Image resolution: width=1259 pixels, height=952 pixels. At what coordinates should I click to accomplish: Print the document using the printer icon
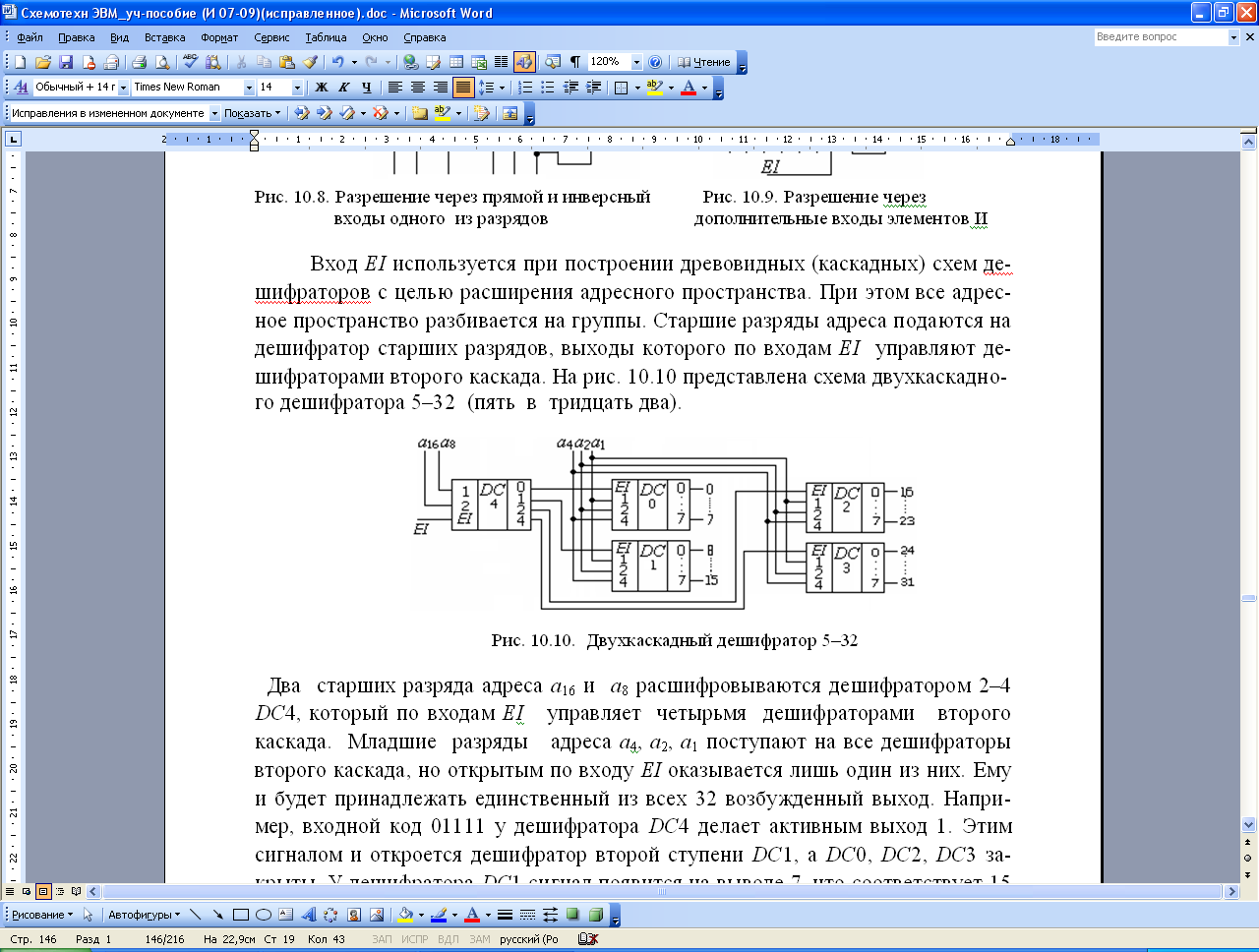pos(140,62)
